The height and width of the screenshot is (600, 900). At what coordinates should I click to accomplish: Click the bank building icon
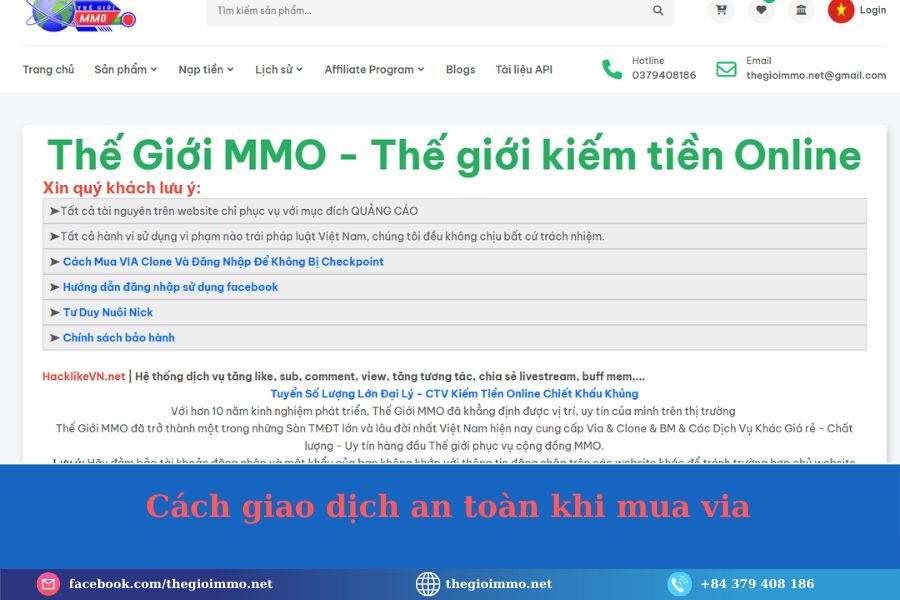pos(800,10)
